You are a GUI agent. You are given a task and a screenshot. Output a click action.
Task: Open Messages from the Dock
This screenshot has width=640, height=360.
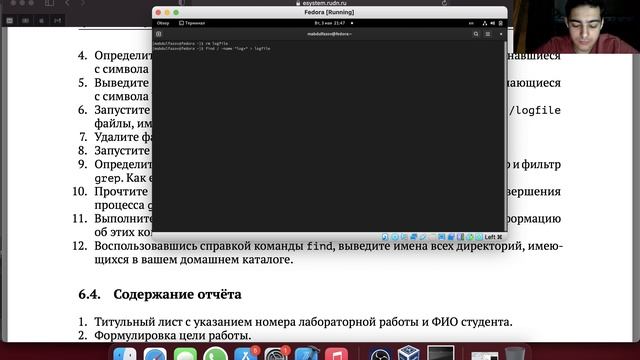[x=185, y=354]
